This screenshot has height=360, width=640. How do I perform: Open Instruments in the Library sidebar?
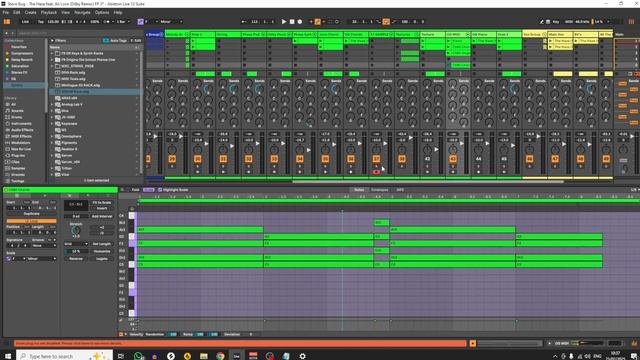21,124
